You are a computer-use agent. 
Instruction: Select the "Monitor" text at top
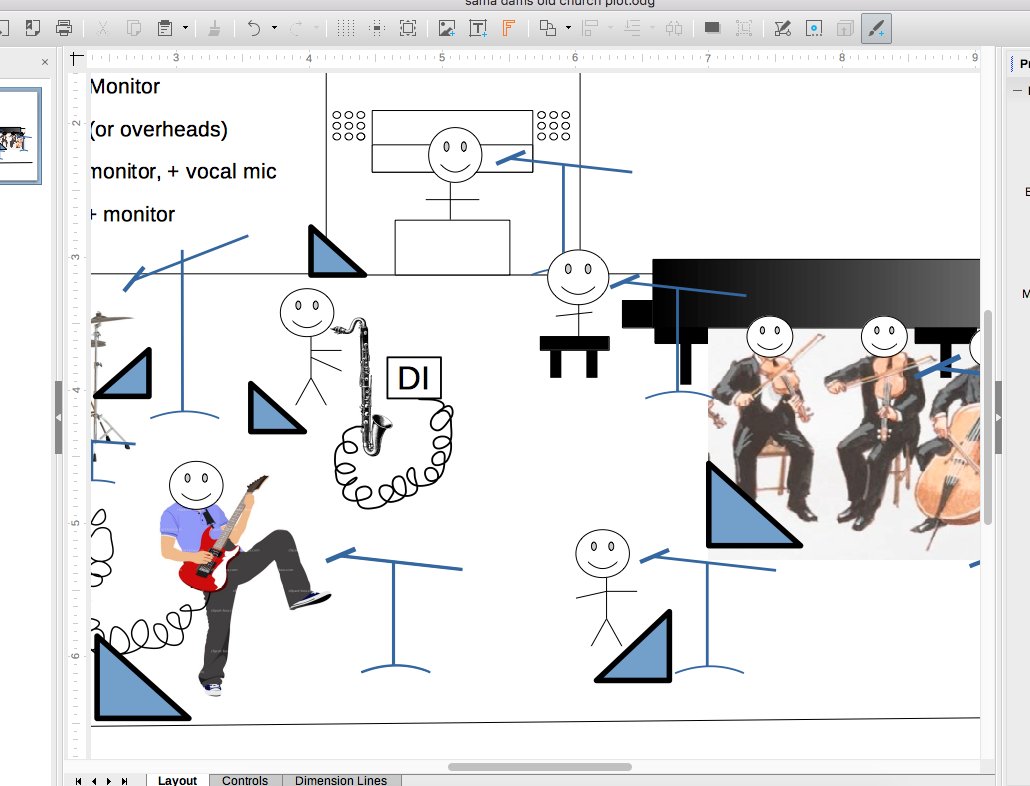point(125,86)
